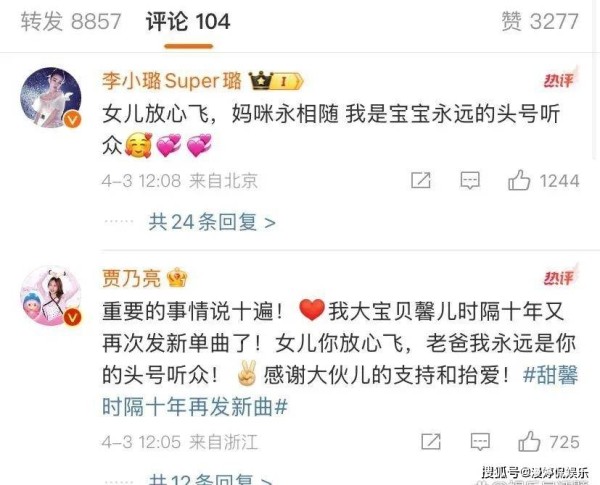
Task: Expand the 共12条回复 replies under 贾乃亮
Action: click(x=210, y=479)
